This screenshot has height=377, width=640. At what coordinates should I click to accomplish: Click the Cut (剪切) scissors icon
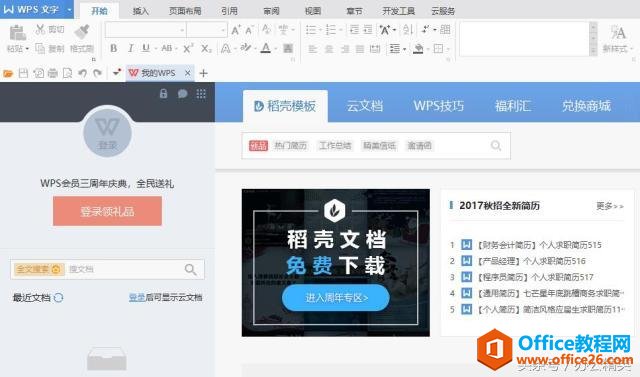[x=40, y=29]
